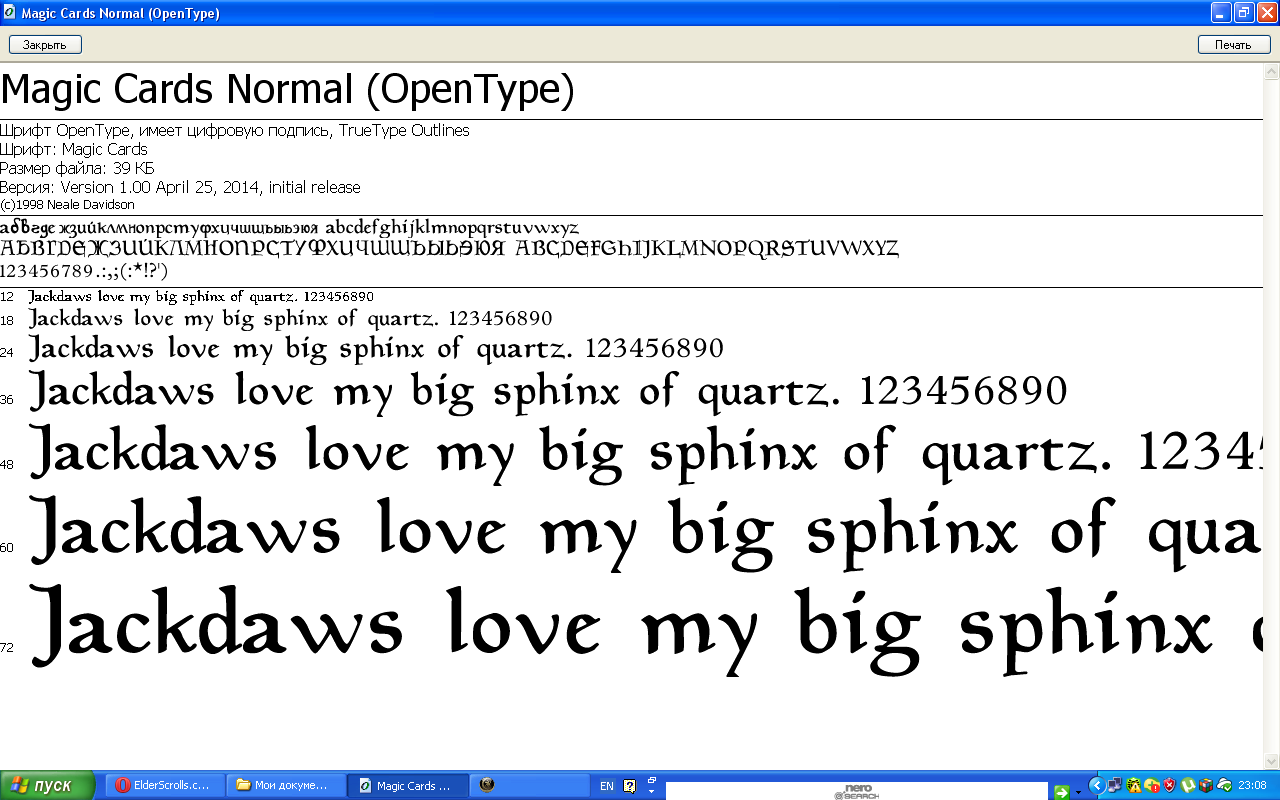Click the Шрифт: Magic Cards line
1280x800 pixels.
[74, 149]
